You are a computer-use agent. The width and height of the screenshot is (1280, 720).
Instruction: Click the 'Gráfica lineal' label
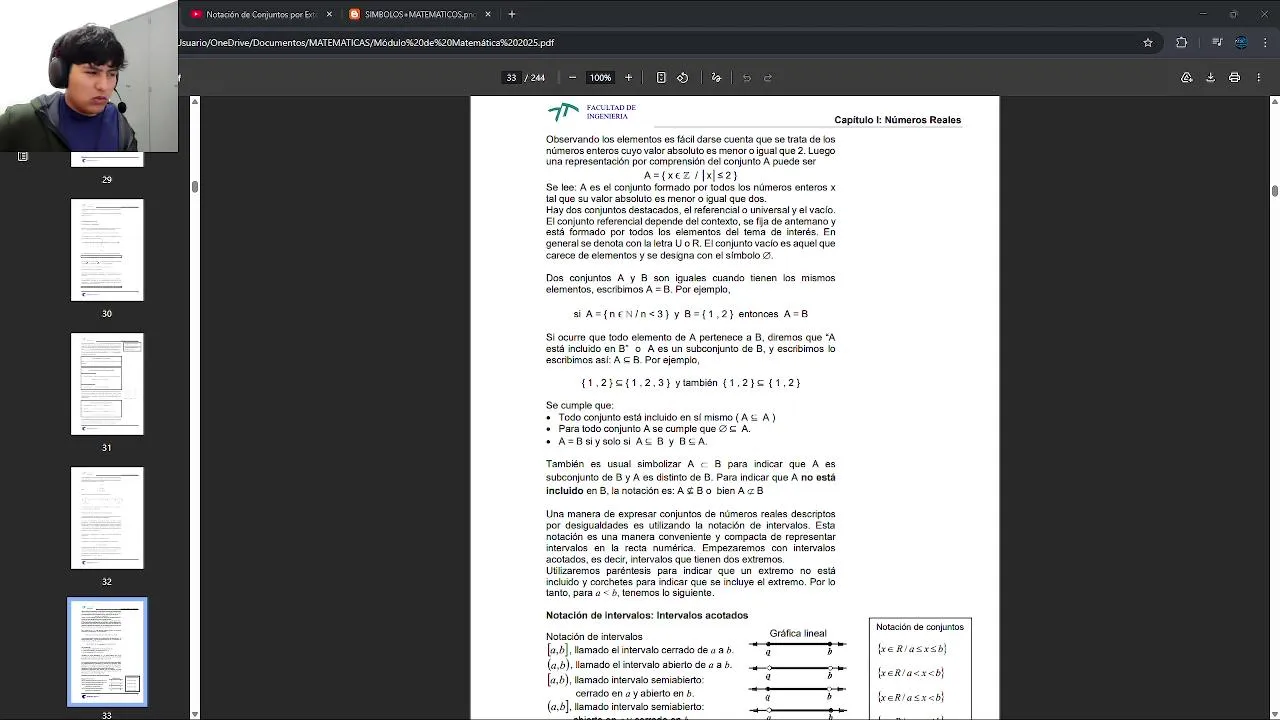point(798,633)
